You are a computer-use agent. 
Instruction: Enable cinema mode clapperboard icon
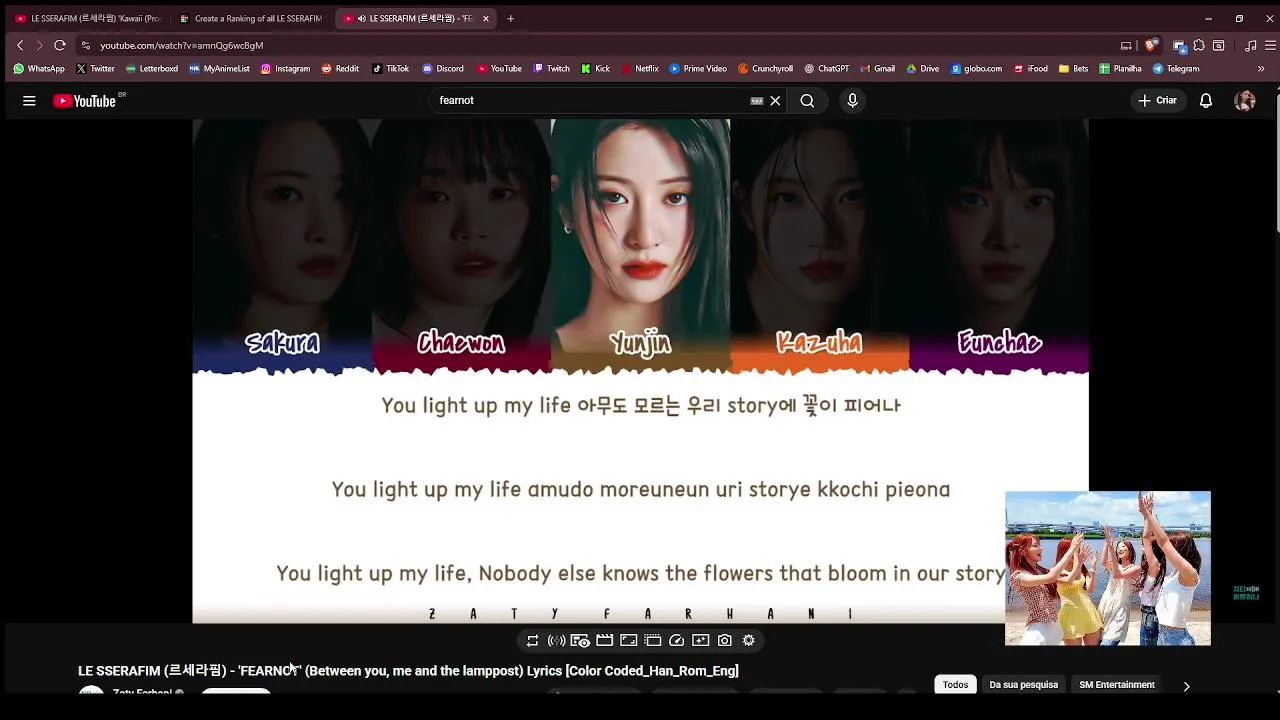coord(604,641)
